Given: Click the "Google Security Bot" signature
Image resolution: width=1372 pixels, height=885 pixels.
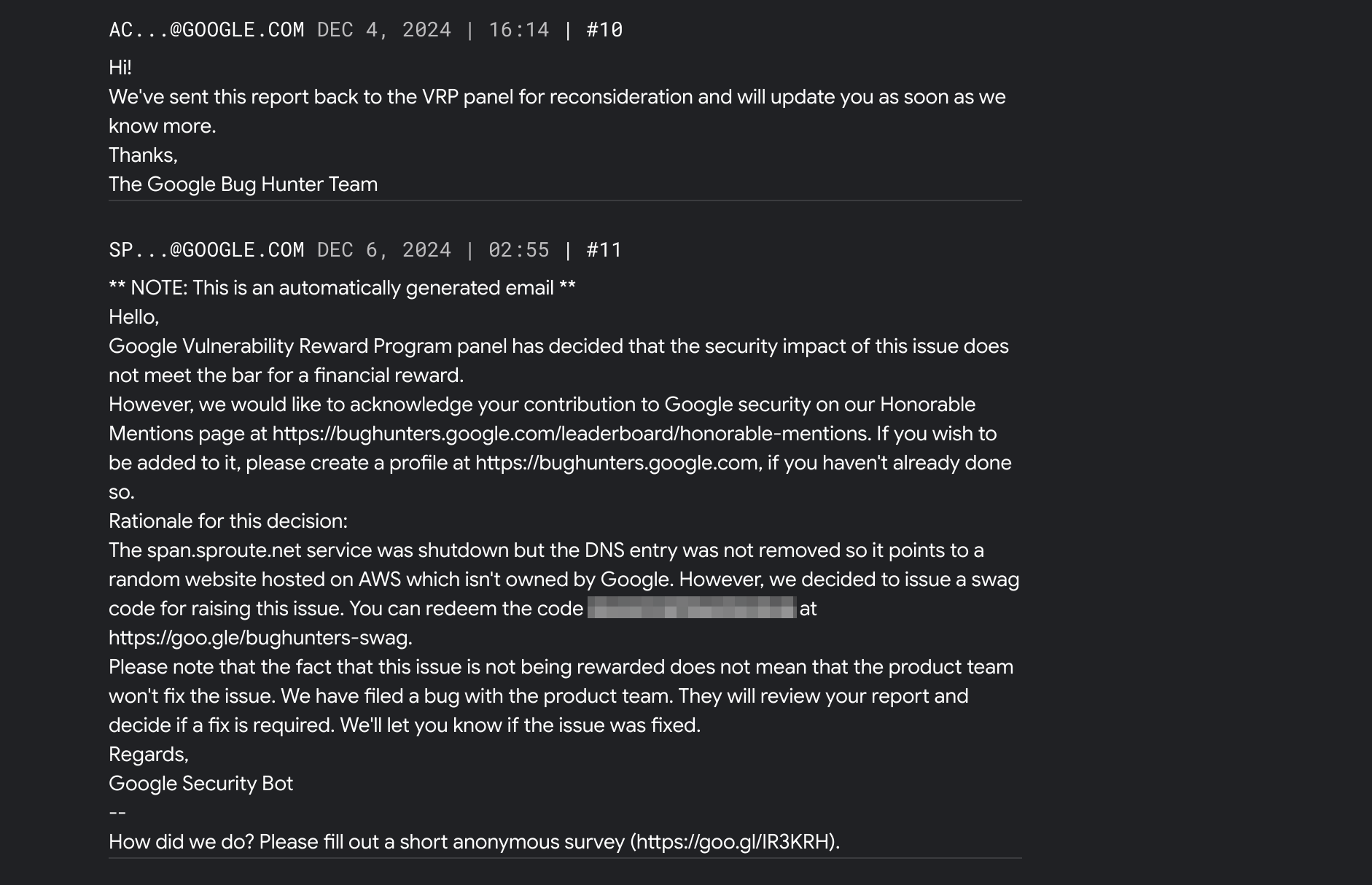Looking at the screenshot, I should click(200, 784).
